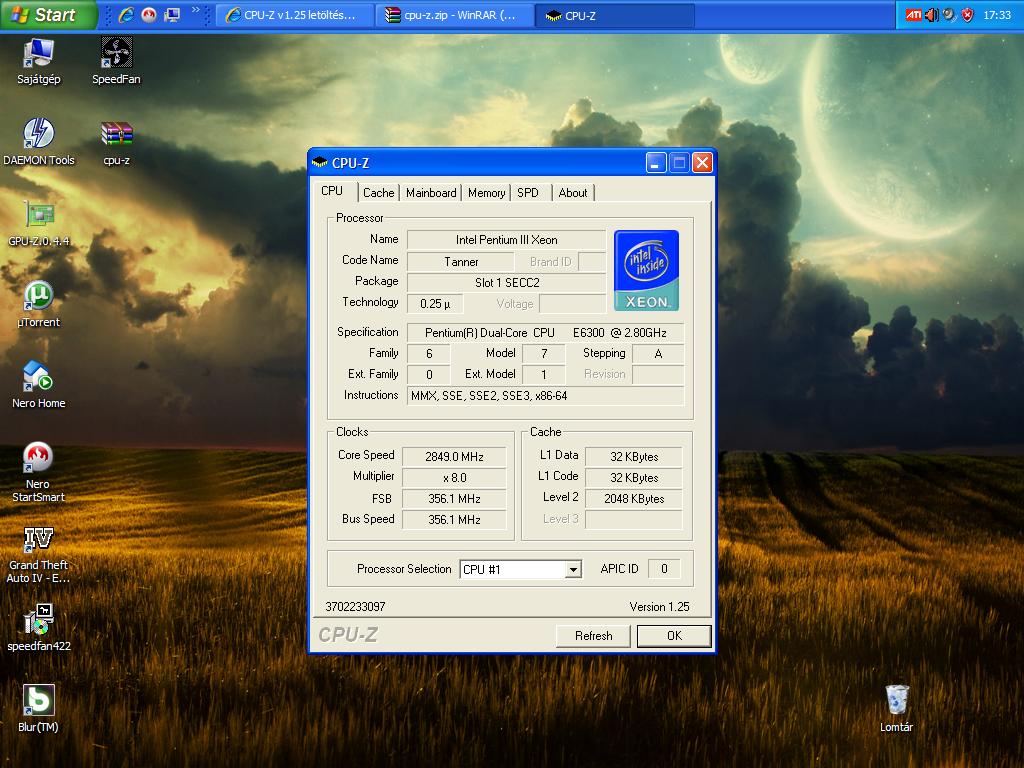Click the Name field Intel Pentium III Xeon

click(x=506, y=240)
